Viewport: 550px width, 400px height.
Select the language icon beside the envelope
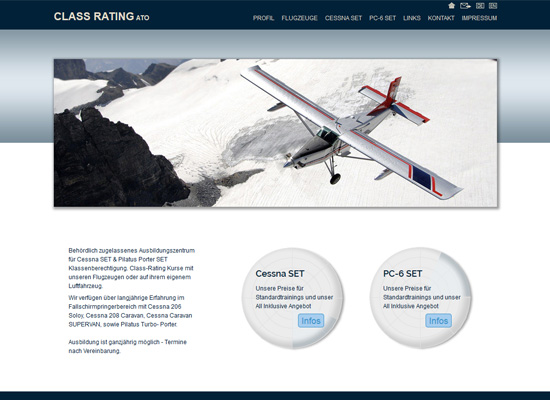coord(480,6)
